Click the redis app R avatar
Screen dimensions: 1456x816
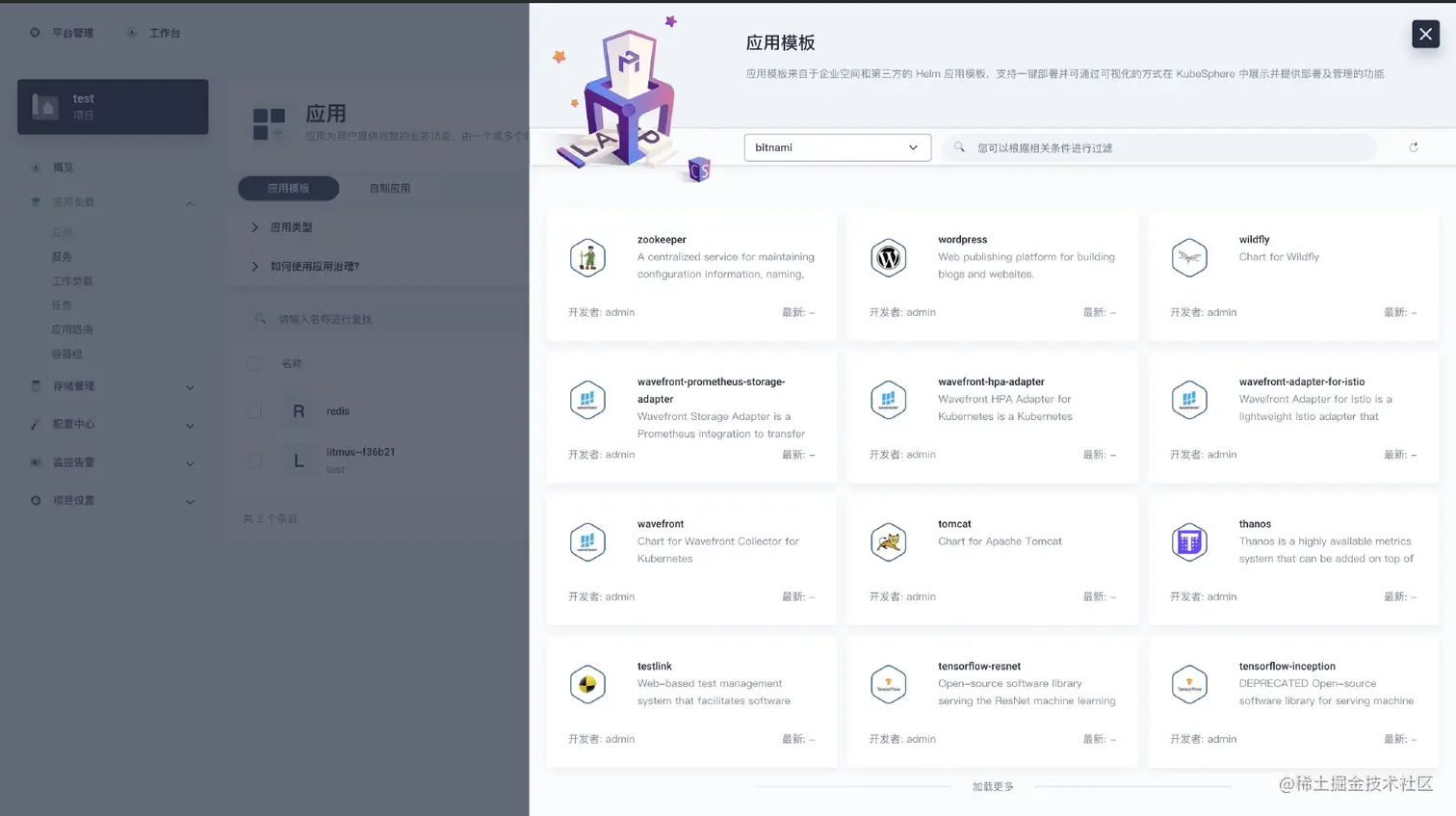tap(299, 411)
